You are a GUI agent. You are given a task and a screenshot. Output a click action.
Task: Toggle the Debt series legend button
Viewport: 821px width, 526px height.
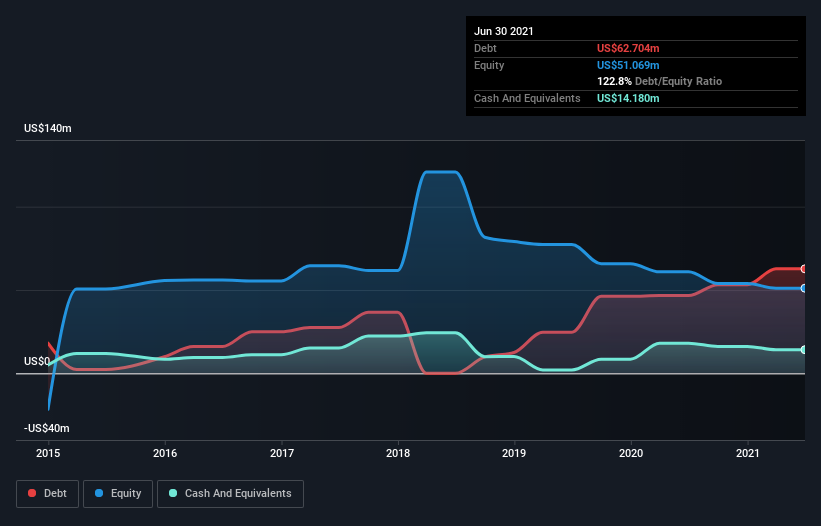48,494
